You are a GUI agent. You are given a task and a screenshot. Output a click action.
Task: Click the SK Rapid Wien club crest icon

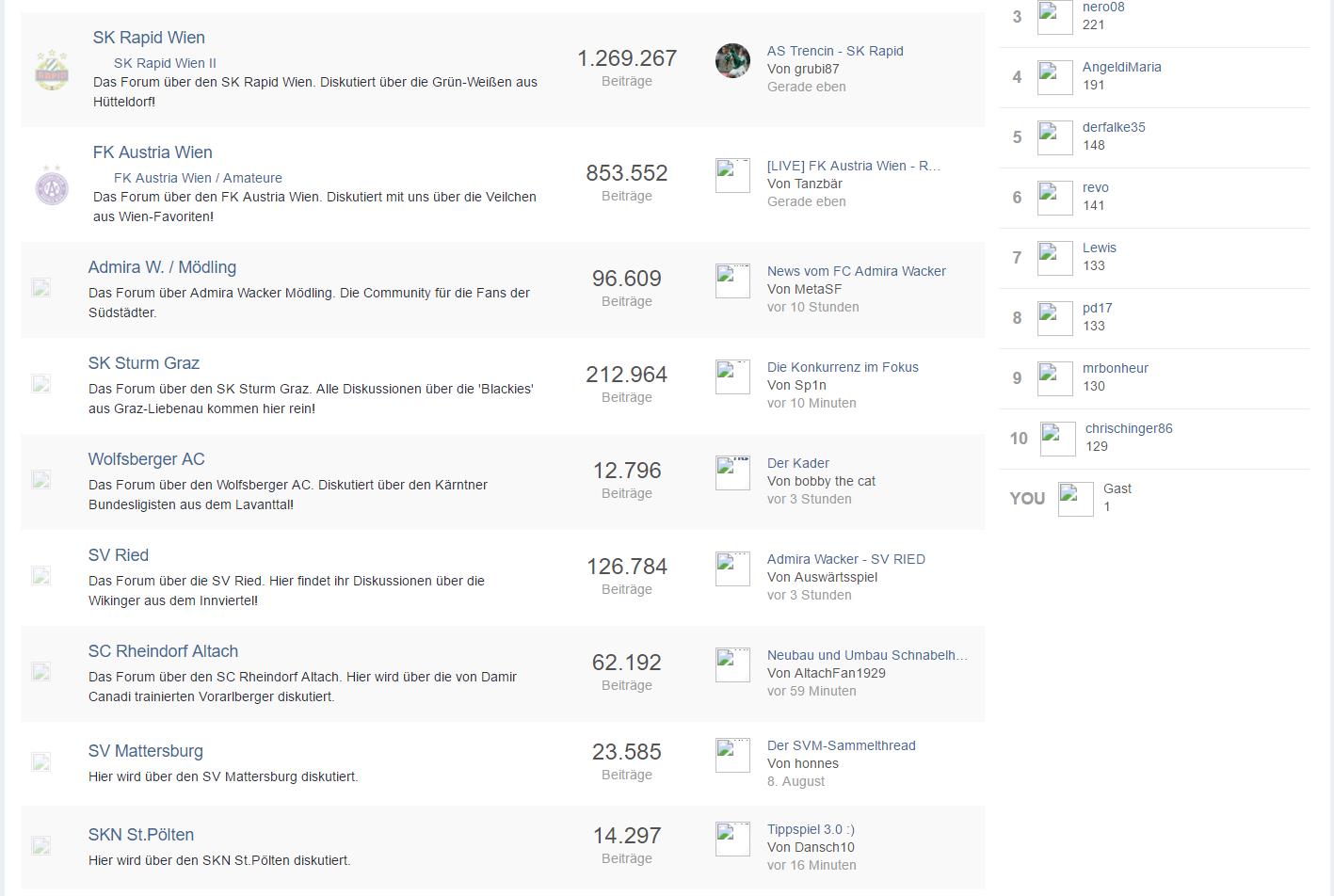click(x=52, y=70)
